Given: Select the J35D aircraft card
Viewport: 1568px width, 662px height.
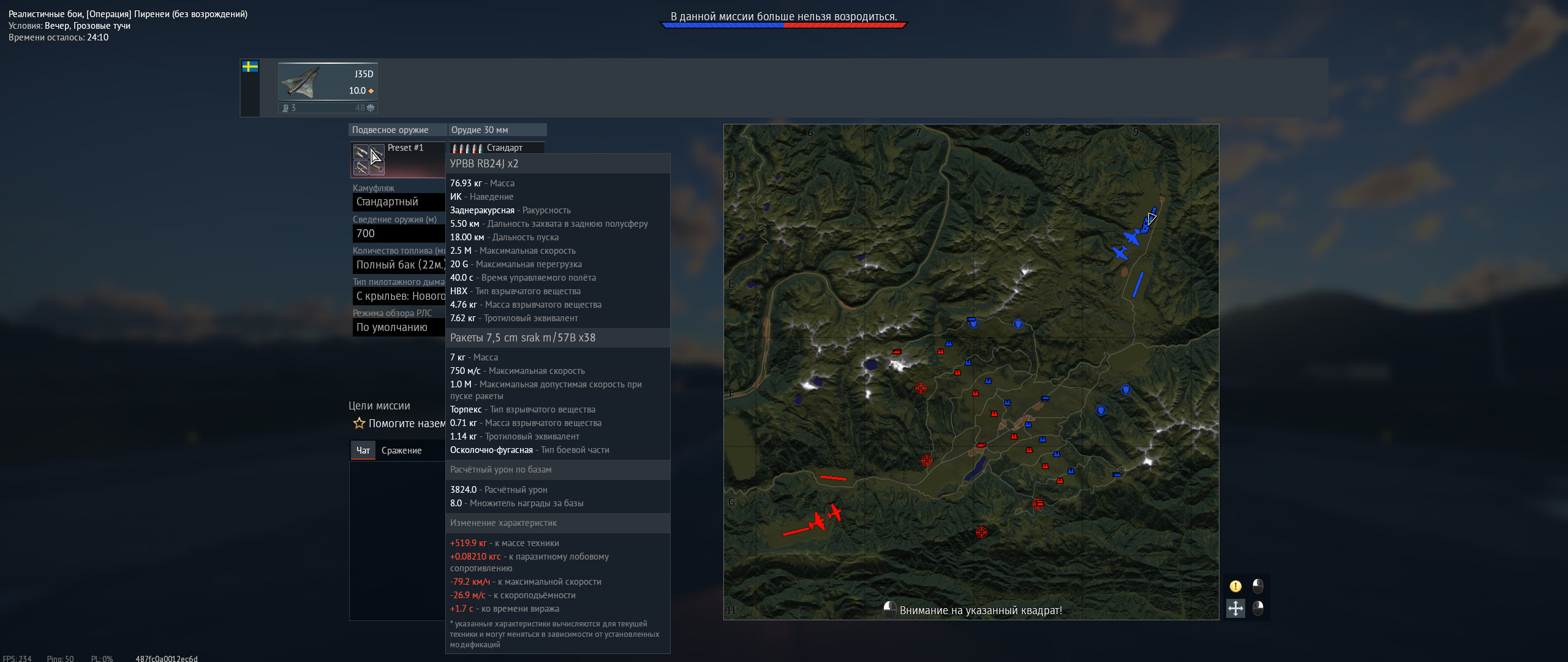Looking at the screenshot, I should coord(328,82).
